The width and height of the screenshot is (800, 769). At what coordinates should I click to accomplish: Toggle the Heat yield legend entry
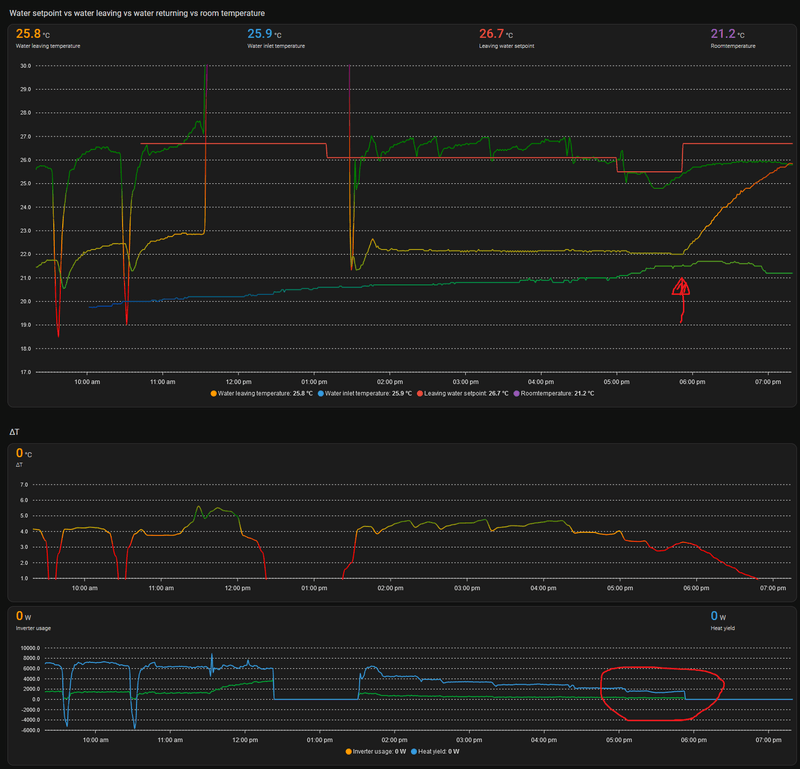[435, 752]
